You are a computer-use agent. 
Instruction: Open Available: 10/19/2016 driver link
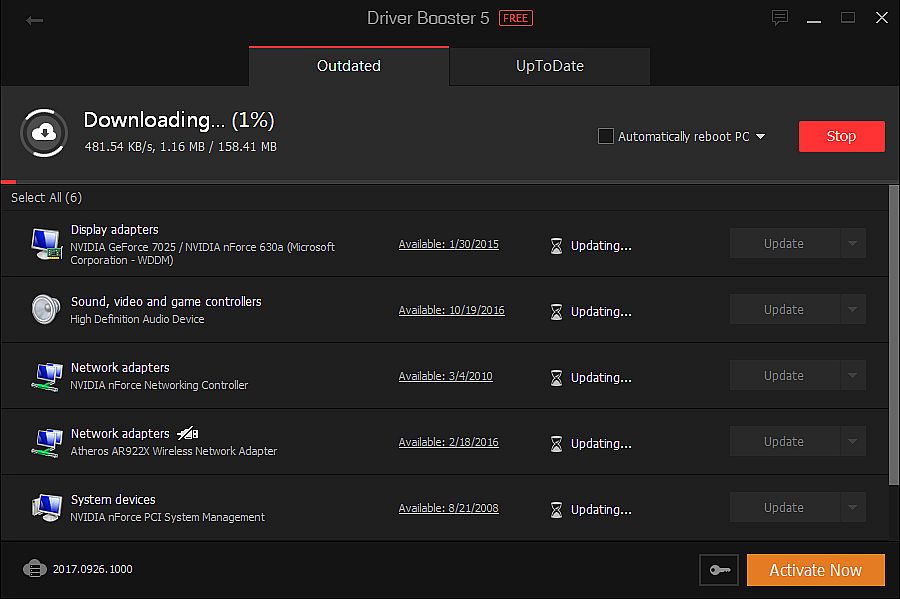coord(452,310)
